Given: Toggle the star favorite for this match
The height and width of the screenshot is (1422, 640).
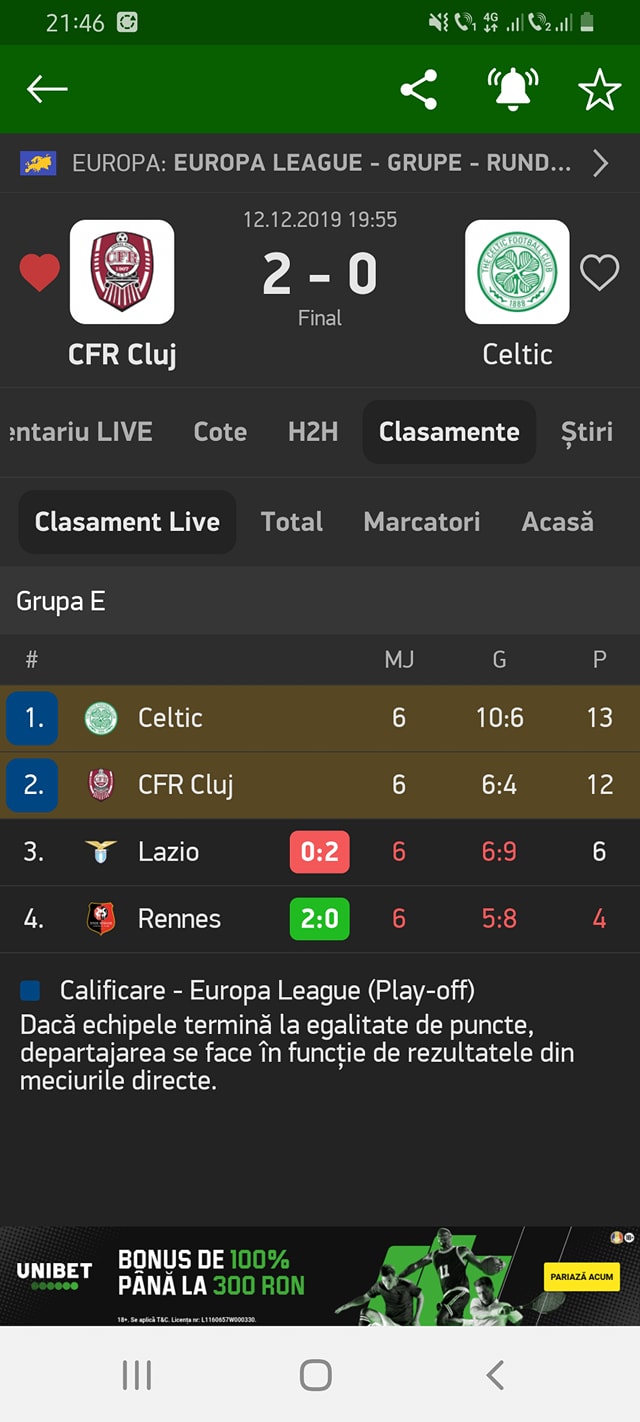Looking at the screenshot, I should click(600, 91).
